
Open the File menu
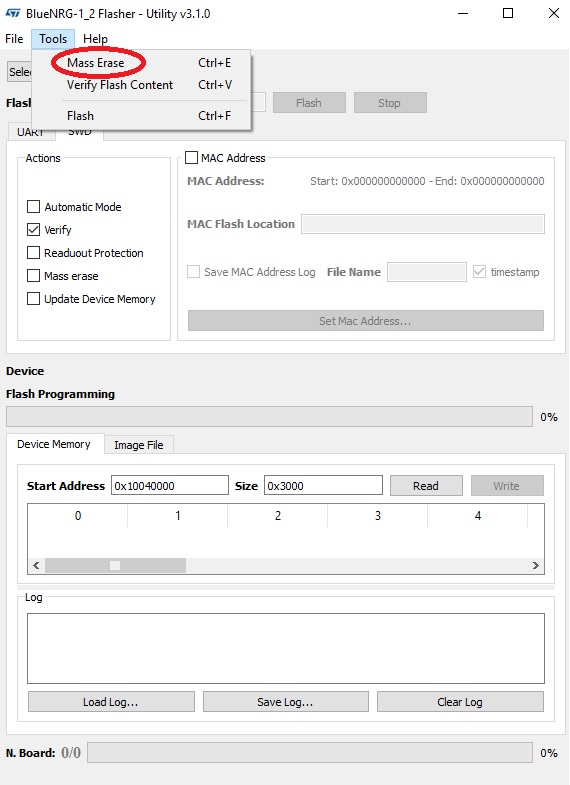[14, 39]
